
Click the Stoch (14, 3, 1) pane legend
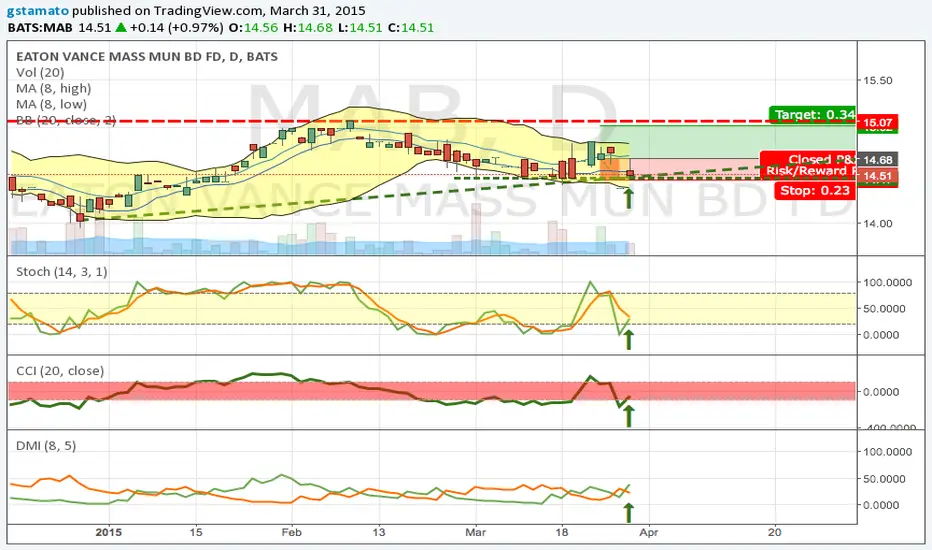[62, 272]
